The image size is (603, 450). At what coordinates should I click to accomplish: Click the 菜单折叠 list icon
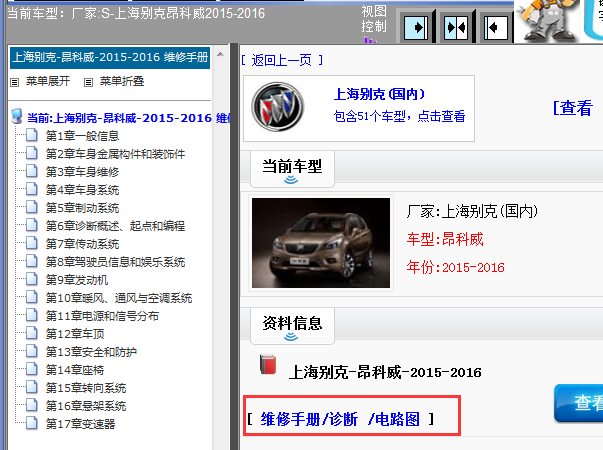point(88,82)
